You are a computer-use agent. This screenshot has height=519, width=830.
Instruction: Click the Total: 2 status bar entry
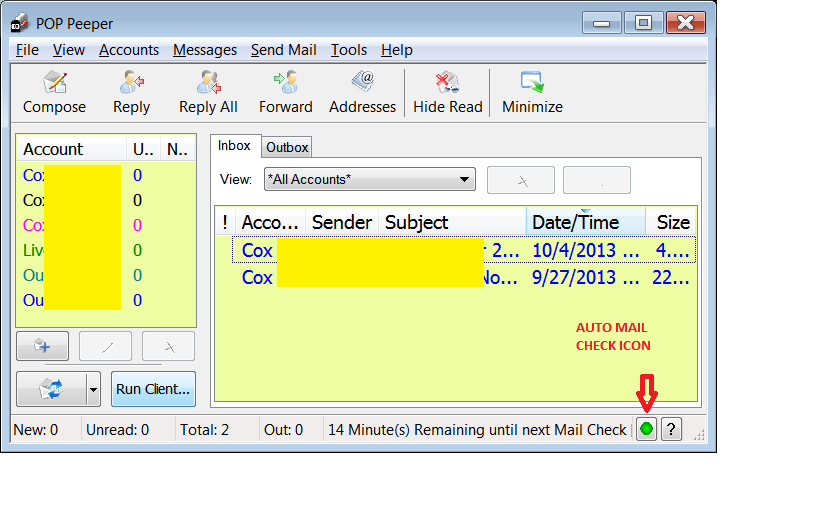(204, 429)
